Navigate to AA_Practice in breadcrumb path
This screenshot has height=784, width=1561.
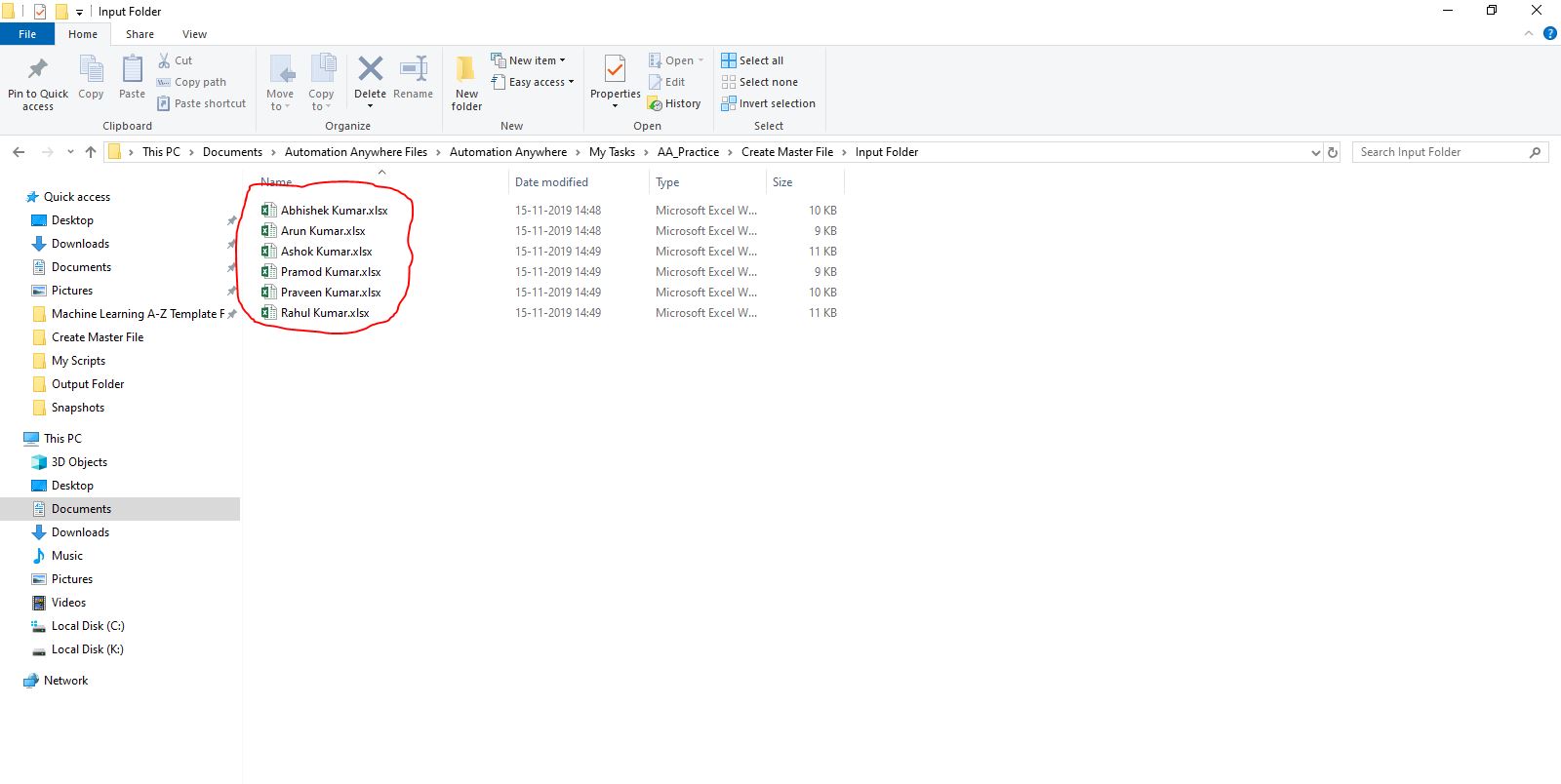coord(688,152)
